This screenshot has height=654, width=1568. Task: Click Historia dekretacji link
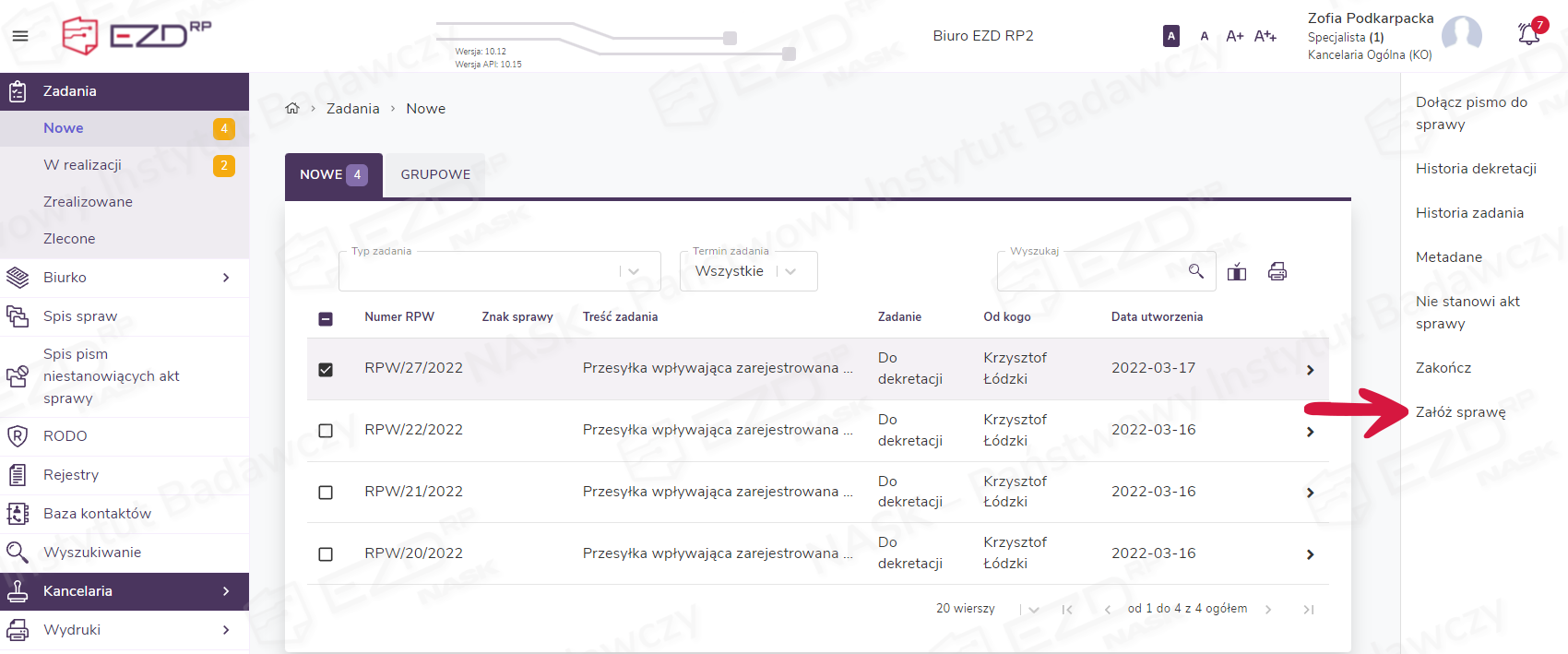point(1476,169)
